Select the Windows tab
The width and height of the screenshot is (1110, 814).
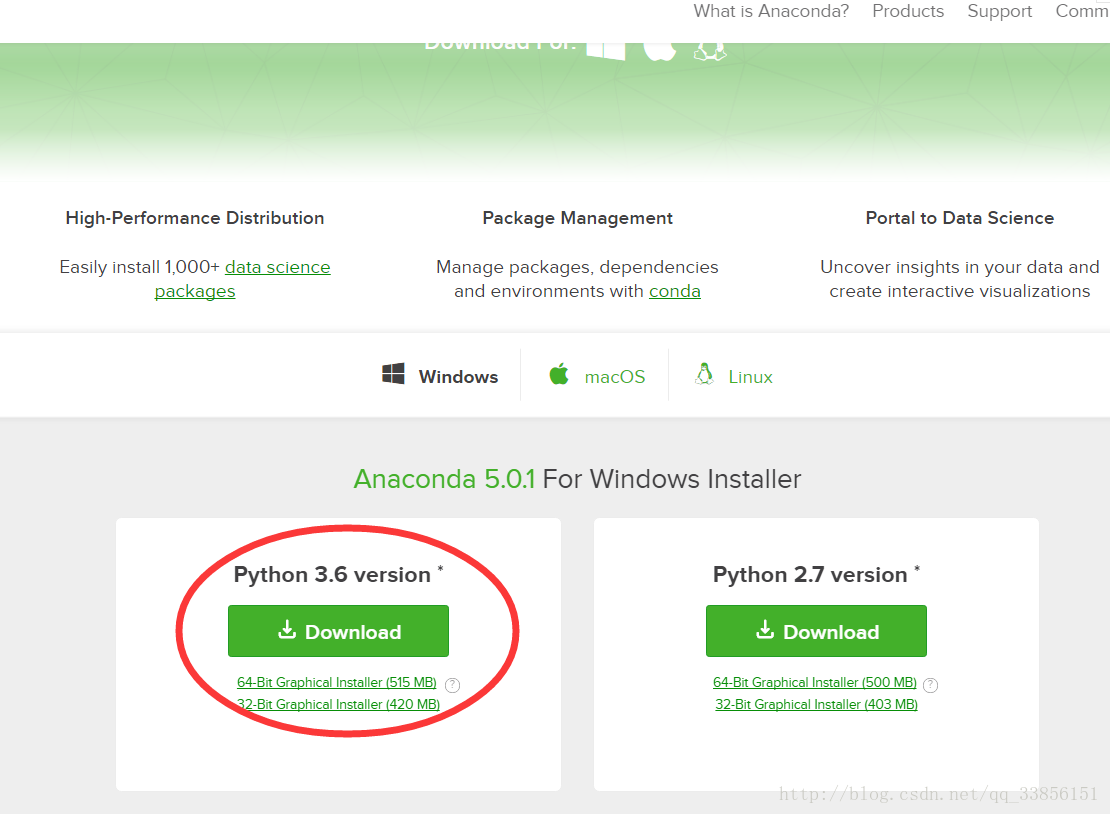(x=440, y=375)
